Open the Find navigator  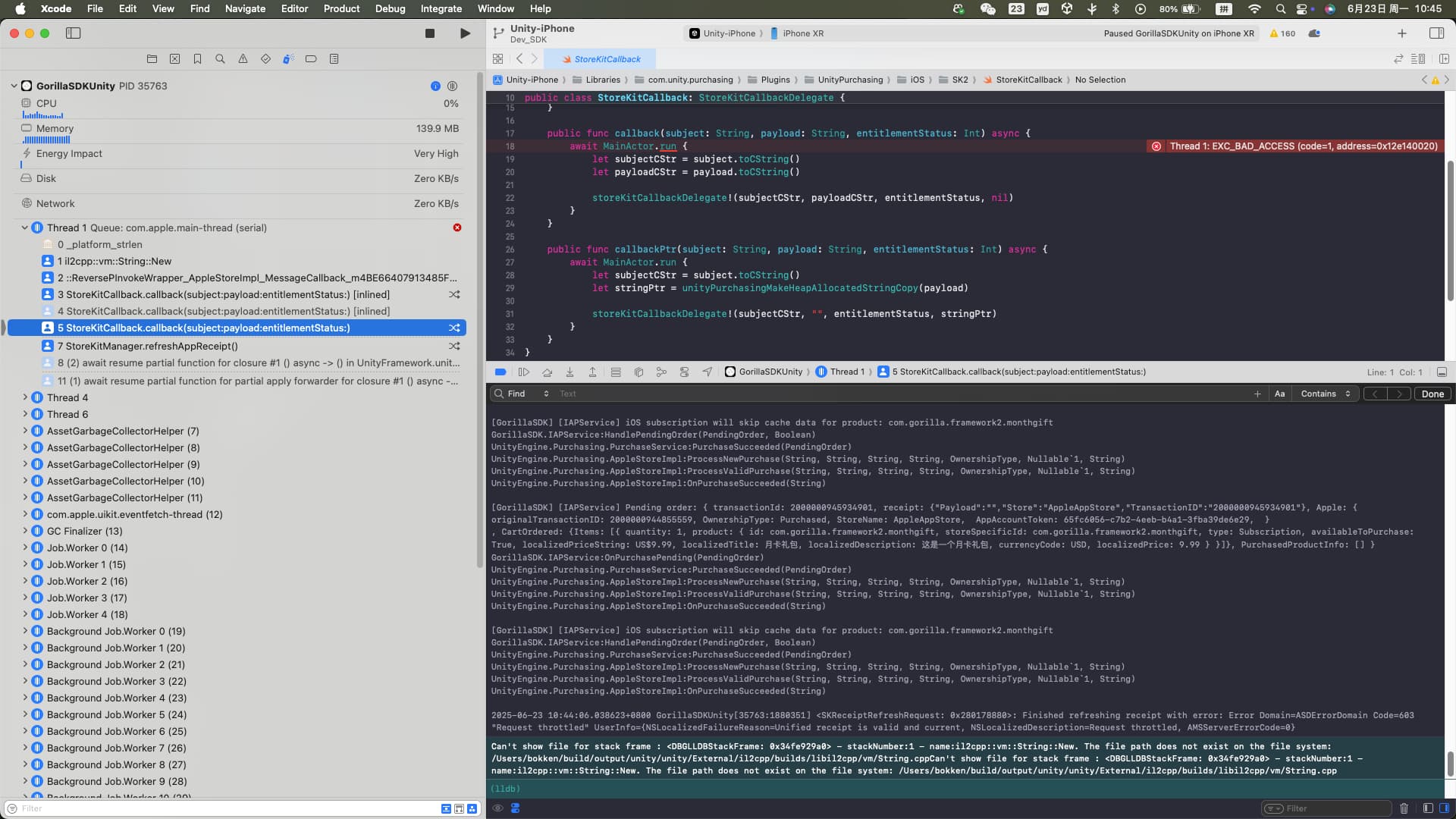[x=220, y=58]
